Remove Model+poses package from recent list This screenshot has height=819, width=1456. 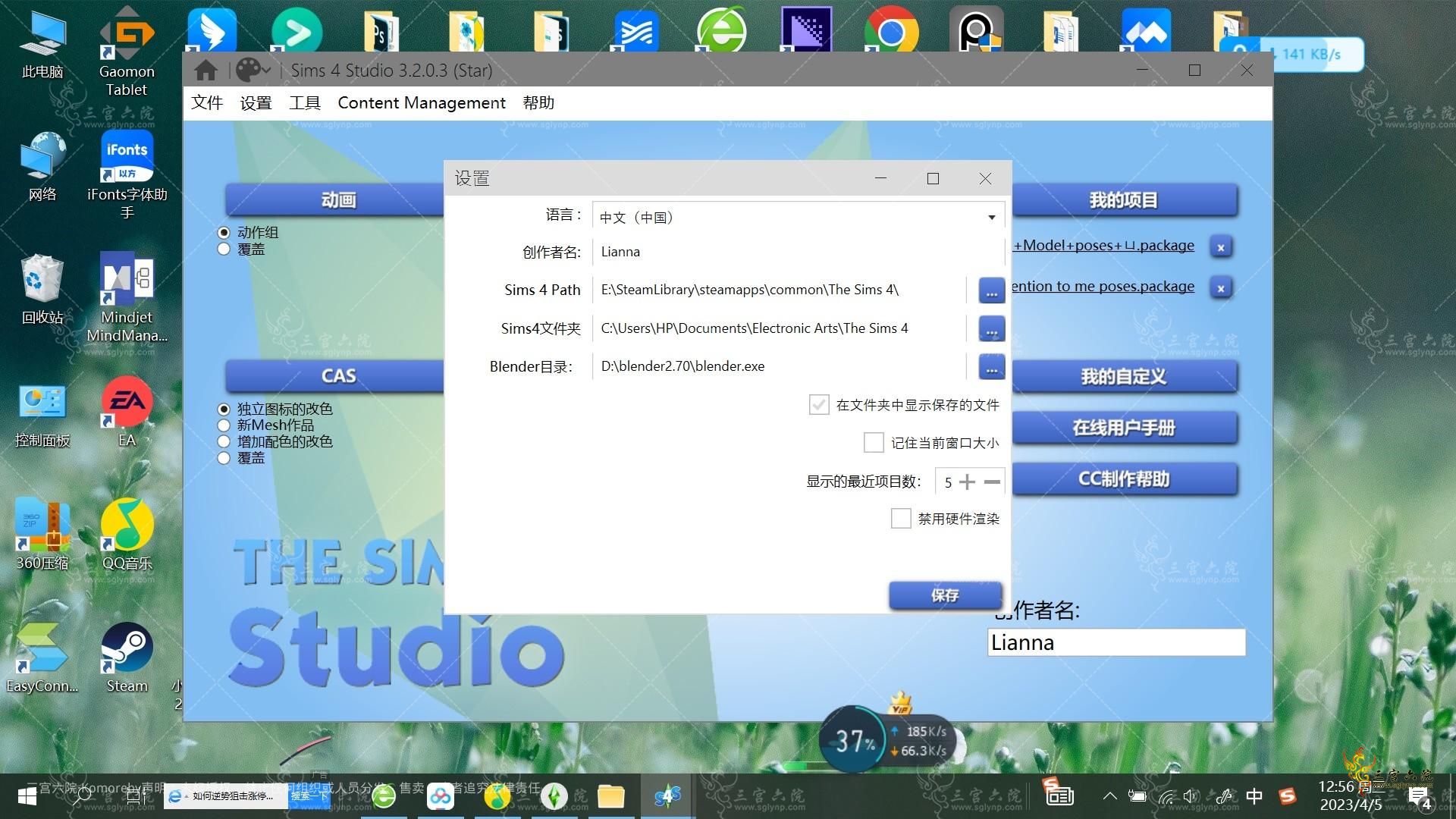pos(1221,247)
